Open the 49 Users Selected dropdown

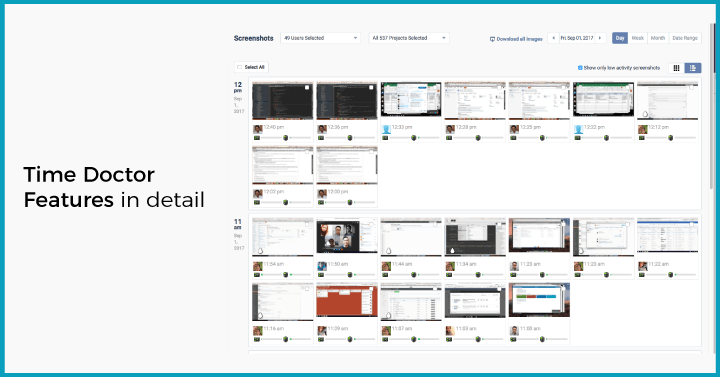(x=321, y=38)
